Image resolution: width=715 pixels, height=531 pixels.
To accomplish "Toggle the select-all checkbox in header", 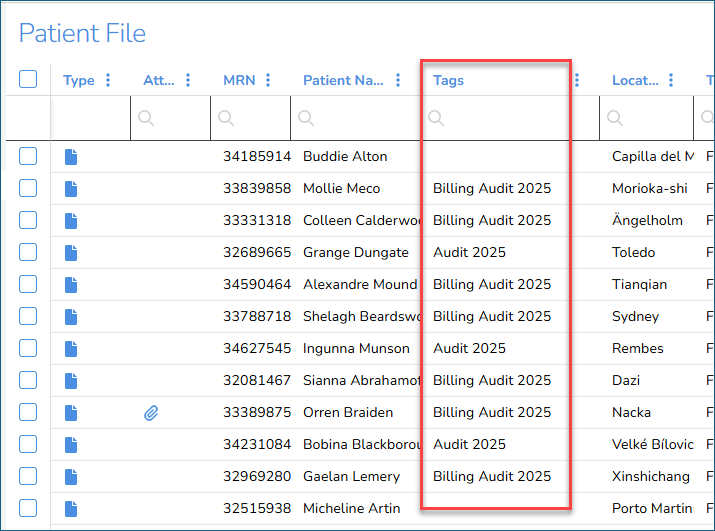I will pos(28,79).
